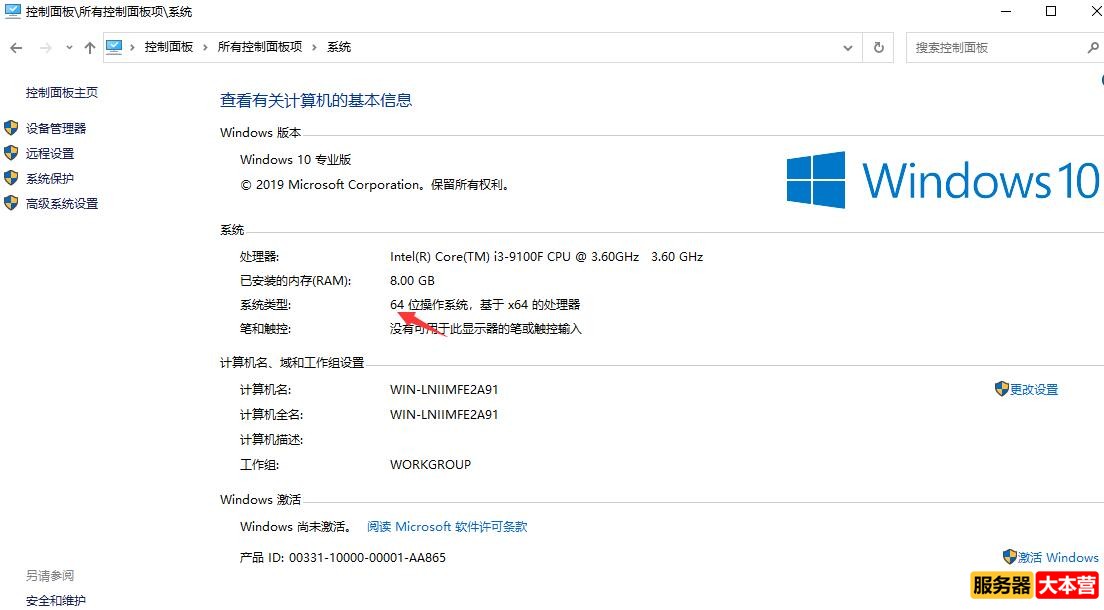Refresh the page with the refresh icon
1104x610 pixels.
[879, 48]
